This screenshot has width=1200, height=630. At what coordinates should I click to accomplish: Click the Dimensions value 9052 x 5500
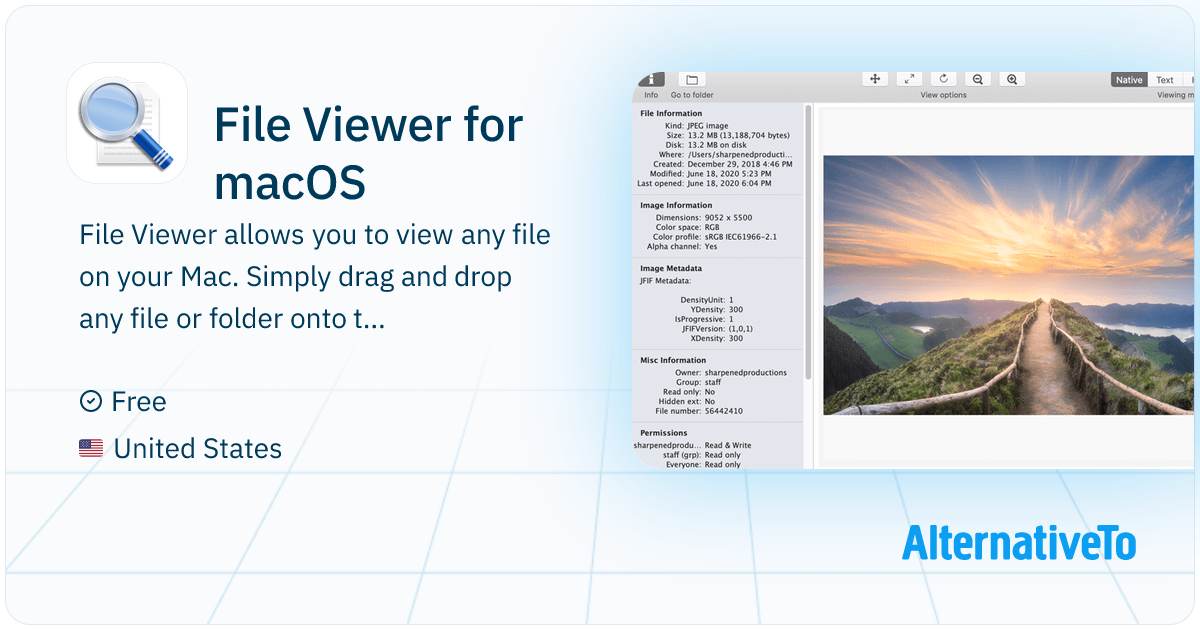(727, 217)
